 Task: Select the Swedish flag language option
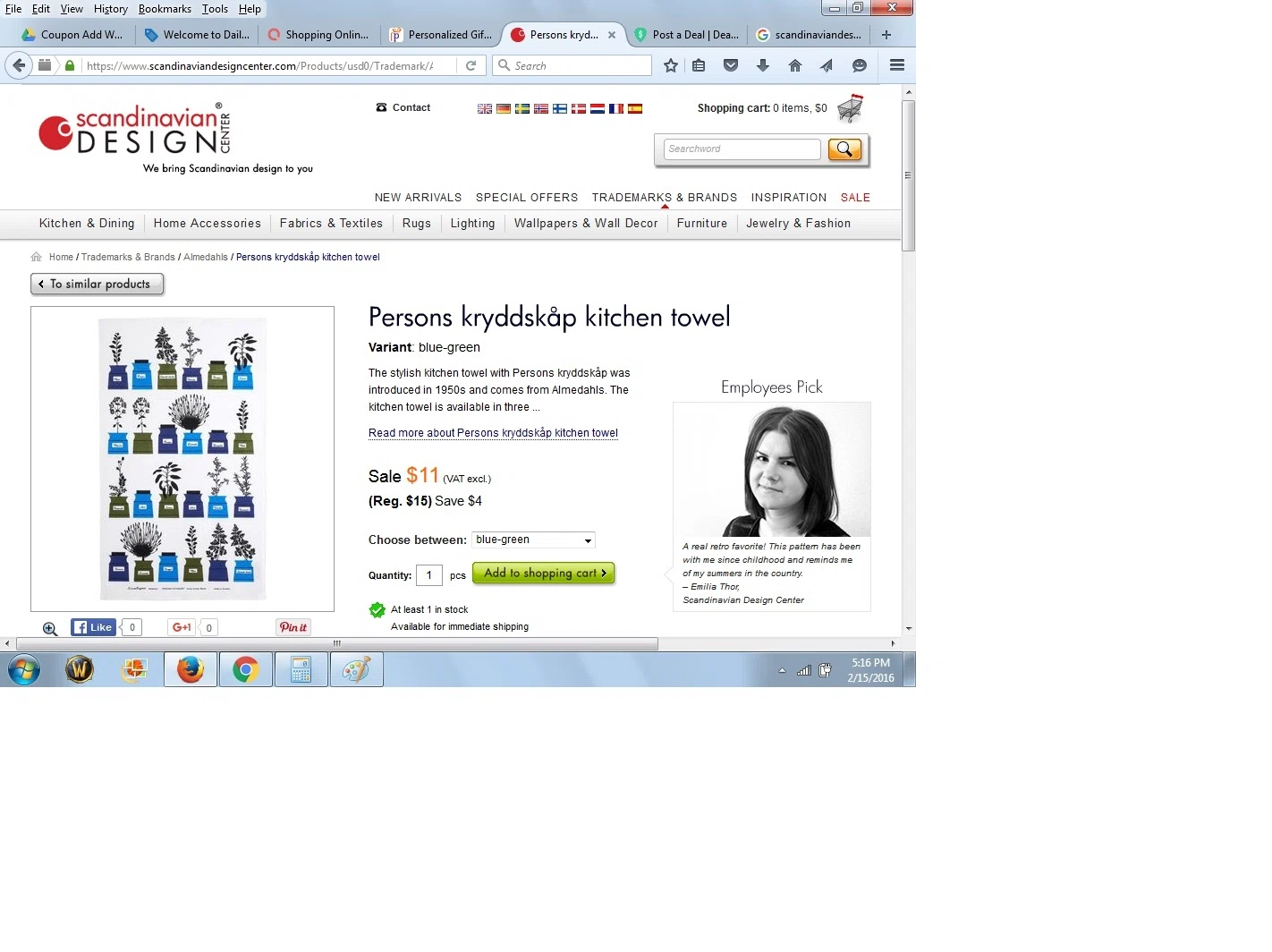522,108
